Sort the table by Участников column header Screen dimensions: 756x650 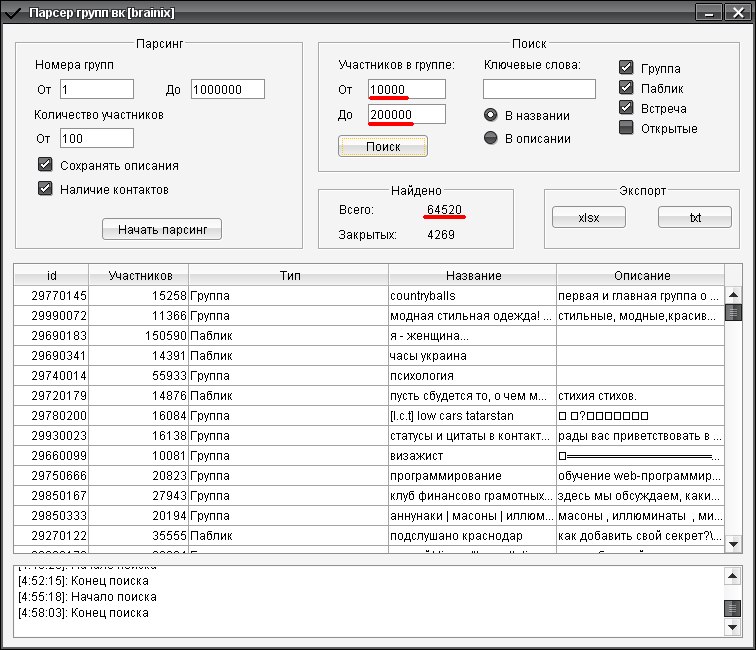[138, 275]
